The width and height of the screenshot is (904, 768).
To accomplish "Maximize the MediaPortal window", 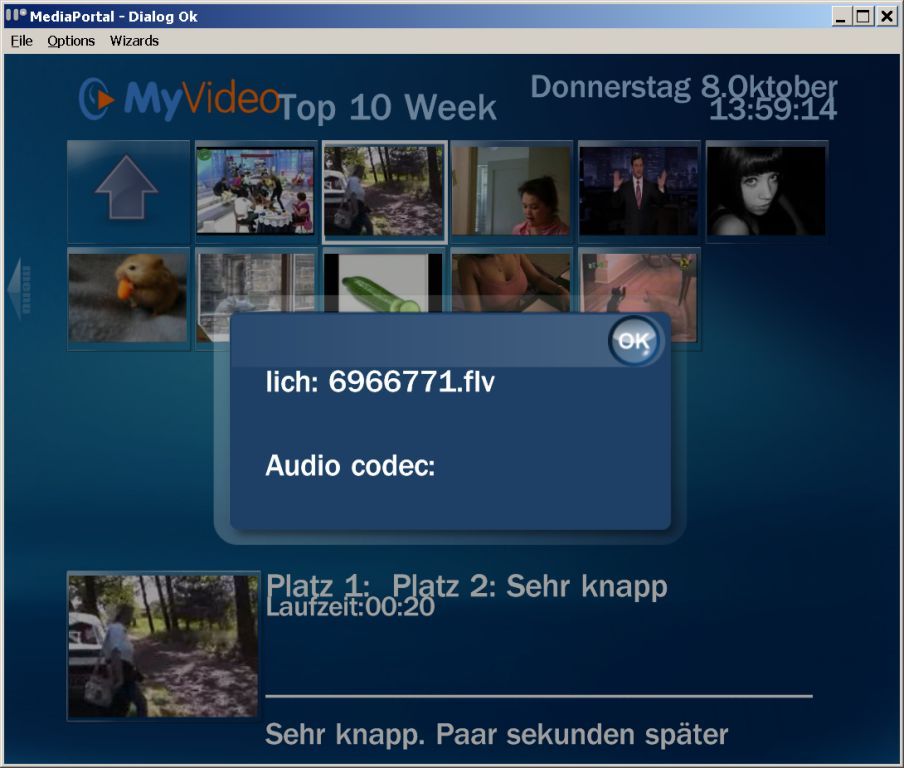I will pos(862,16).
